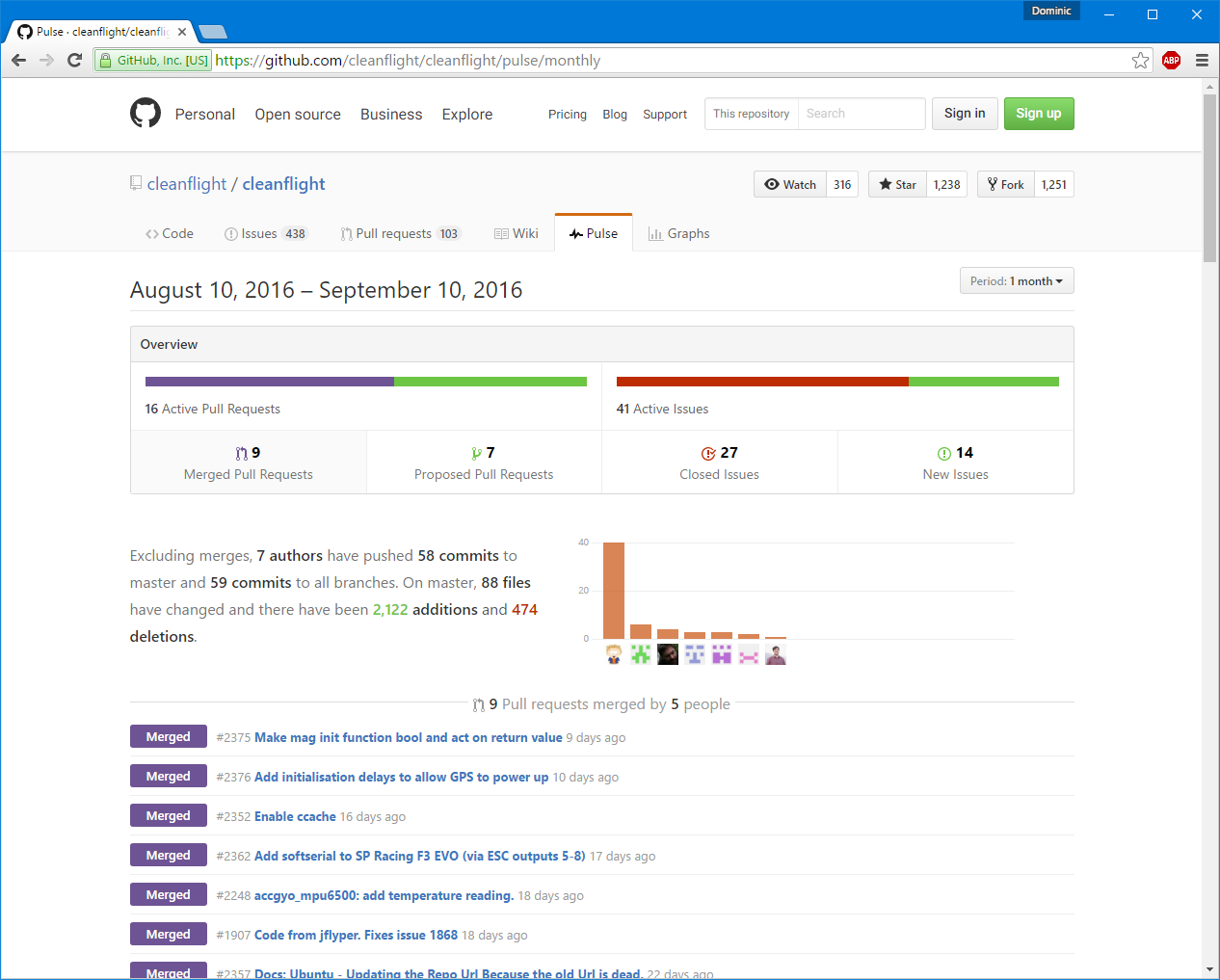Open the top contributor's avatar below the tallest bar
This screenshot has width=1220, height=980.
[x=614, y=654]
